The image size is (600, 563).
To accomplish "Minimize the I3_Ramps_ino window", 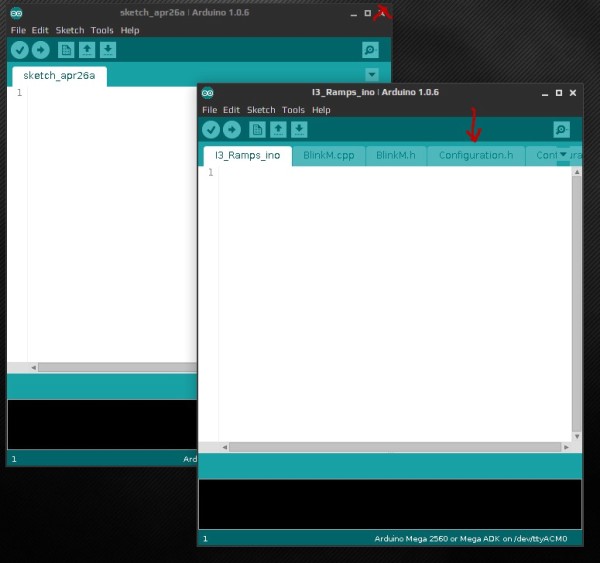I will point(545,93).
